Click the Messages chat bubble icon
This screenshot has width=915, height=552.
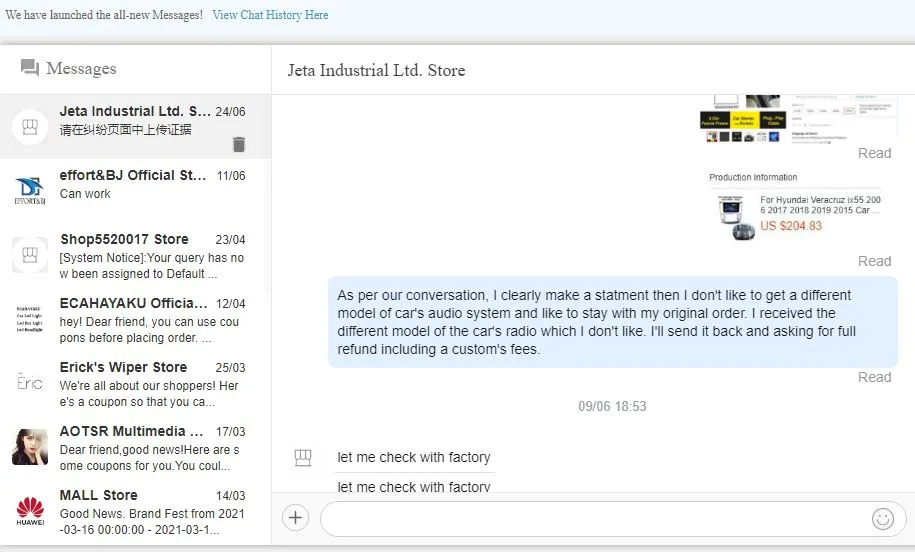pyautogui.click(x=30, y=68)
